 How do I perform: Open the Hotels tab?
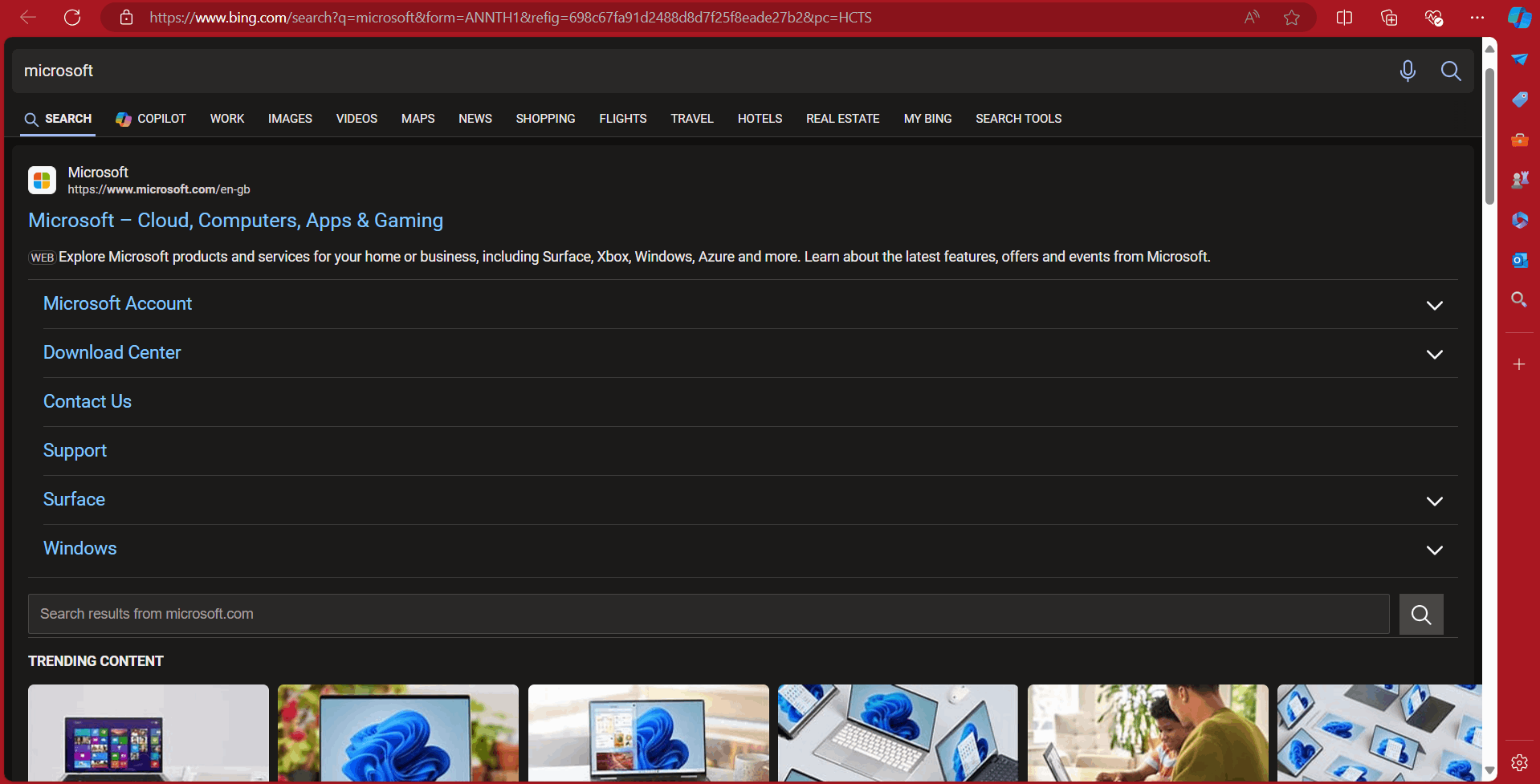760,119
